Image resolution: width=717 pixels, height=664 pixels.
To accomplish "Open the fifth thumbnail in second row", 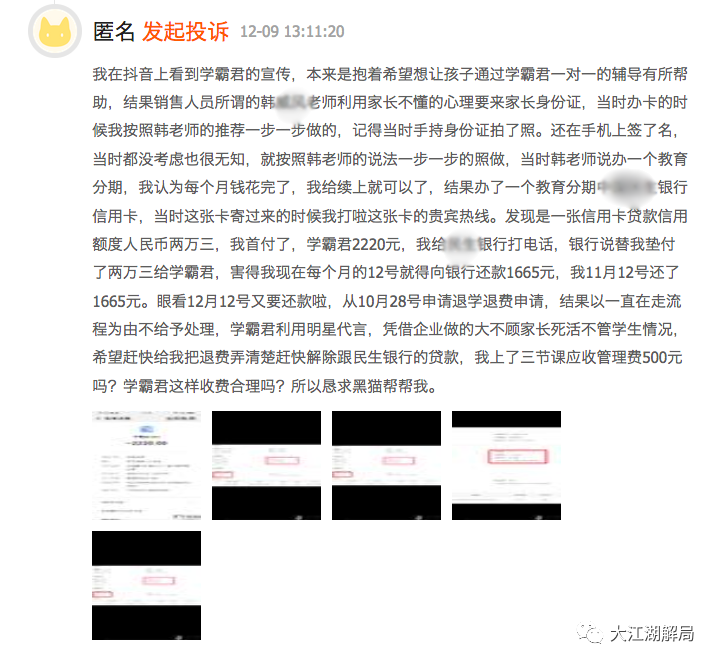I will tap(146, 585).
